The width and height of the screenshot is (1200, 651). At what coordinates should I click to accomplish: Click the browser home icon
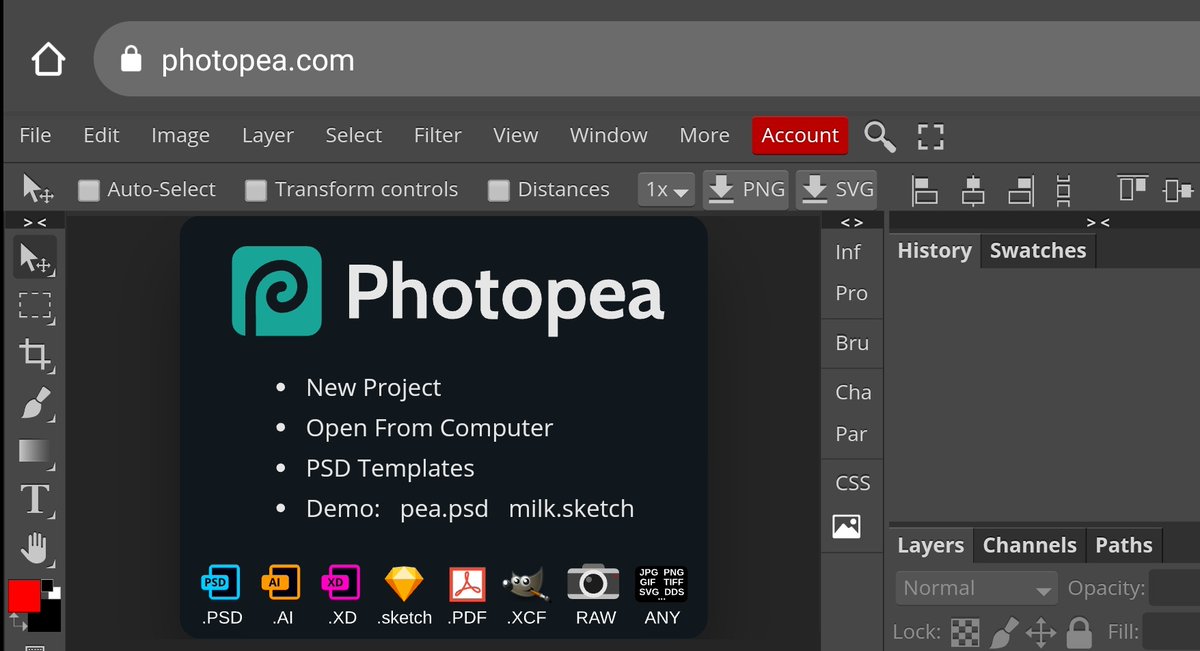click(x=47, y=60)
